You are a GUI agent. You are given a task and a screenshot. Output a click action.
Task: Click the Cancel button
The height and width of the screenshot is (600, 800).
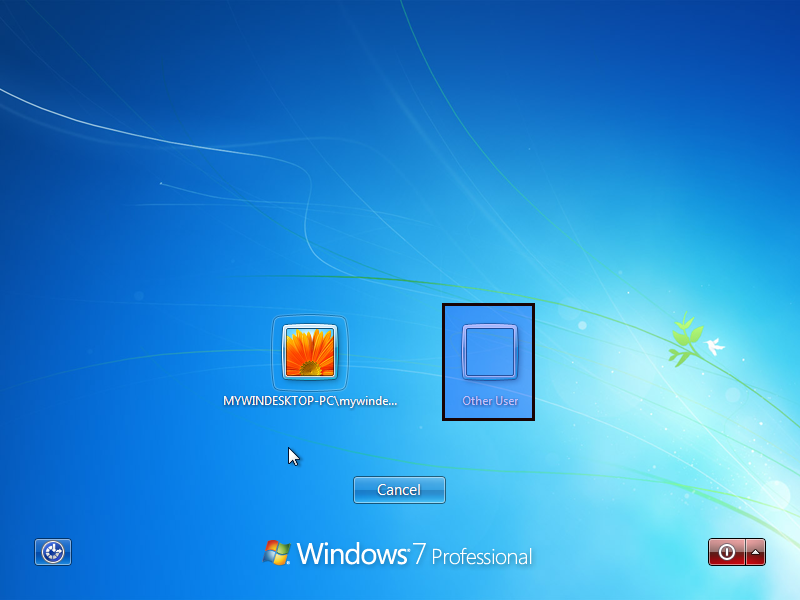click(x=399, y=490)
